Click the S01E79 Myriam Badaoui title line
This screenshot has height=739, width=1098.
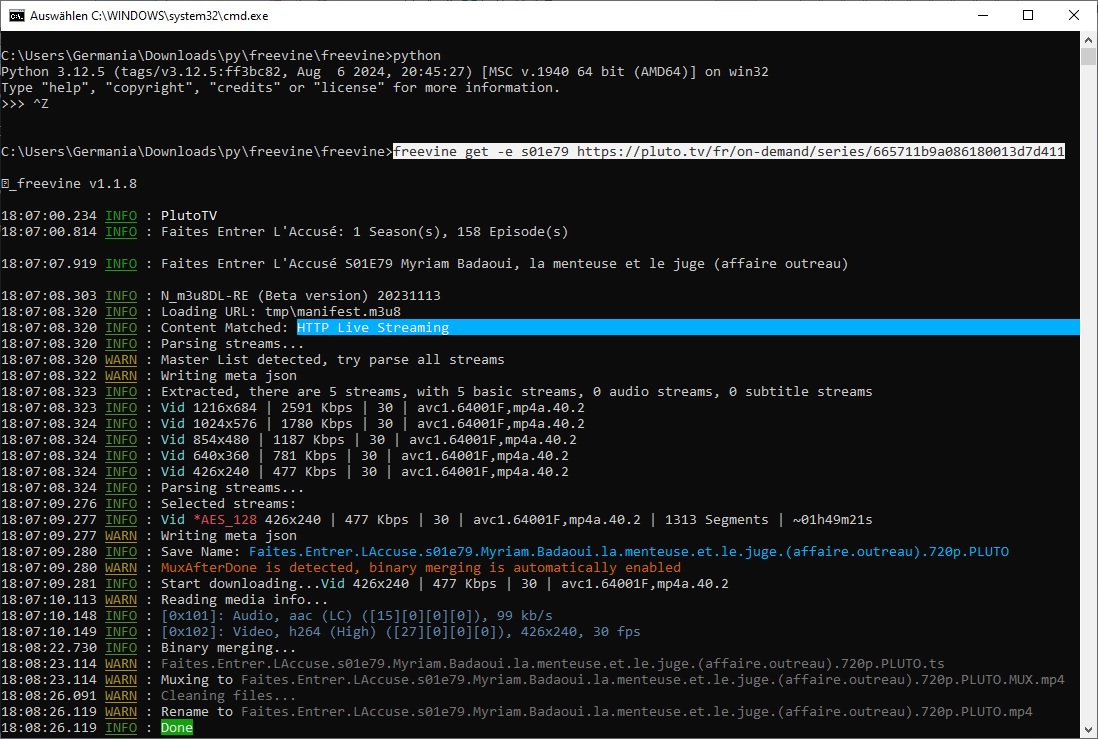[504, 264]
